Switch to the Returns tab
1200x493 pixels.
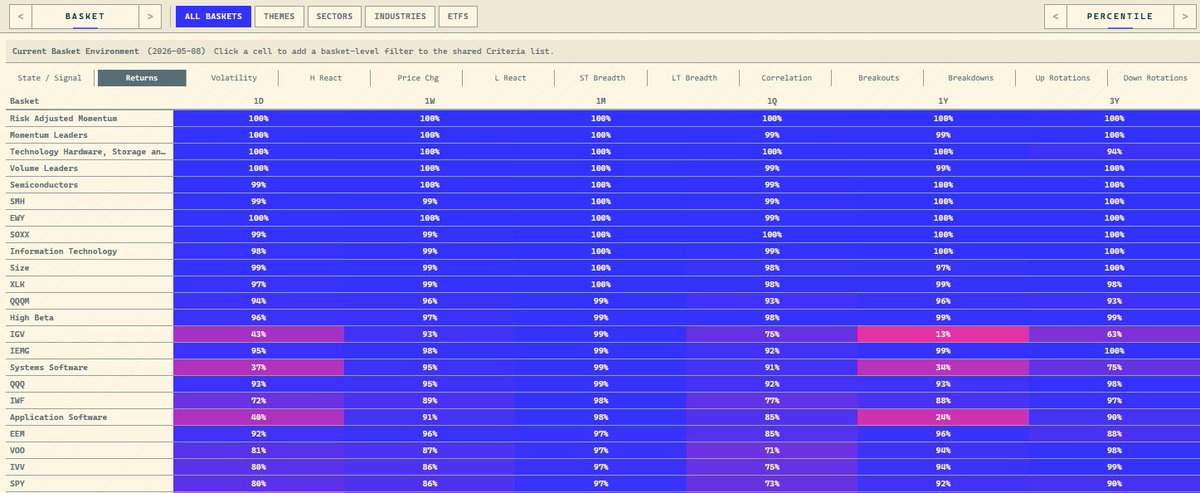pos(141,78)
